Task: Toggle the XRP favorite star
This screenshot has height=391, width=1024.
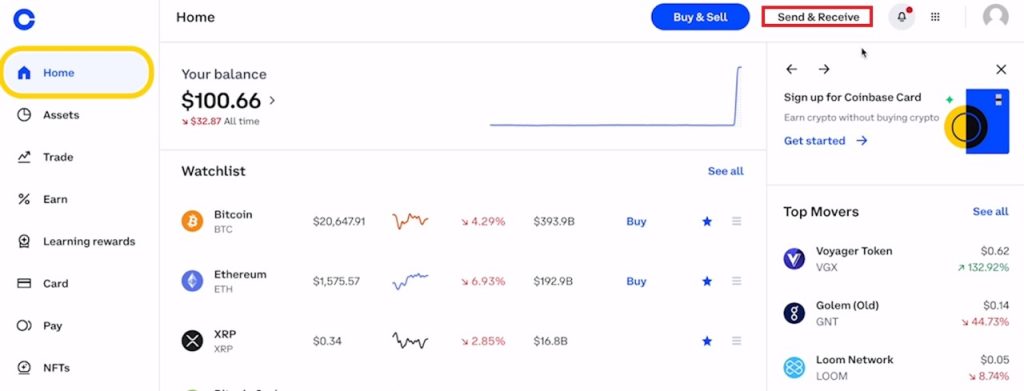Action: (x=707, y=341)
